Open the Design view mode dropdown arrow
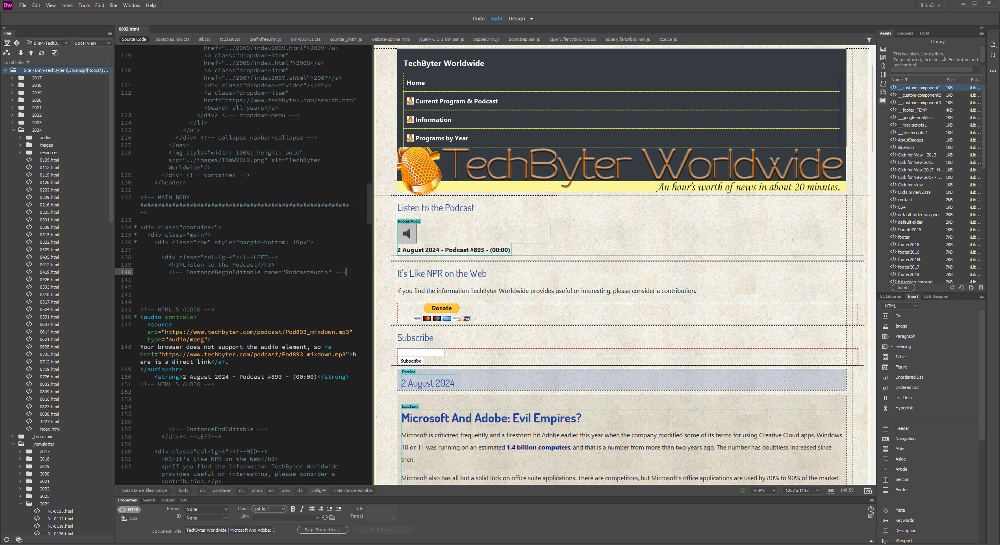This screenshot has height=545, width=1000. point(531,18)
